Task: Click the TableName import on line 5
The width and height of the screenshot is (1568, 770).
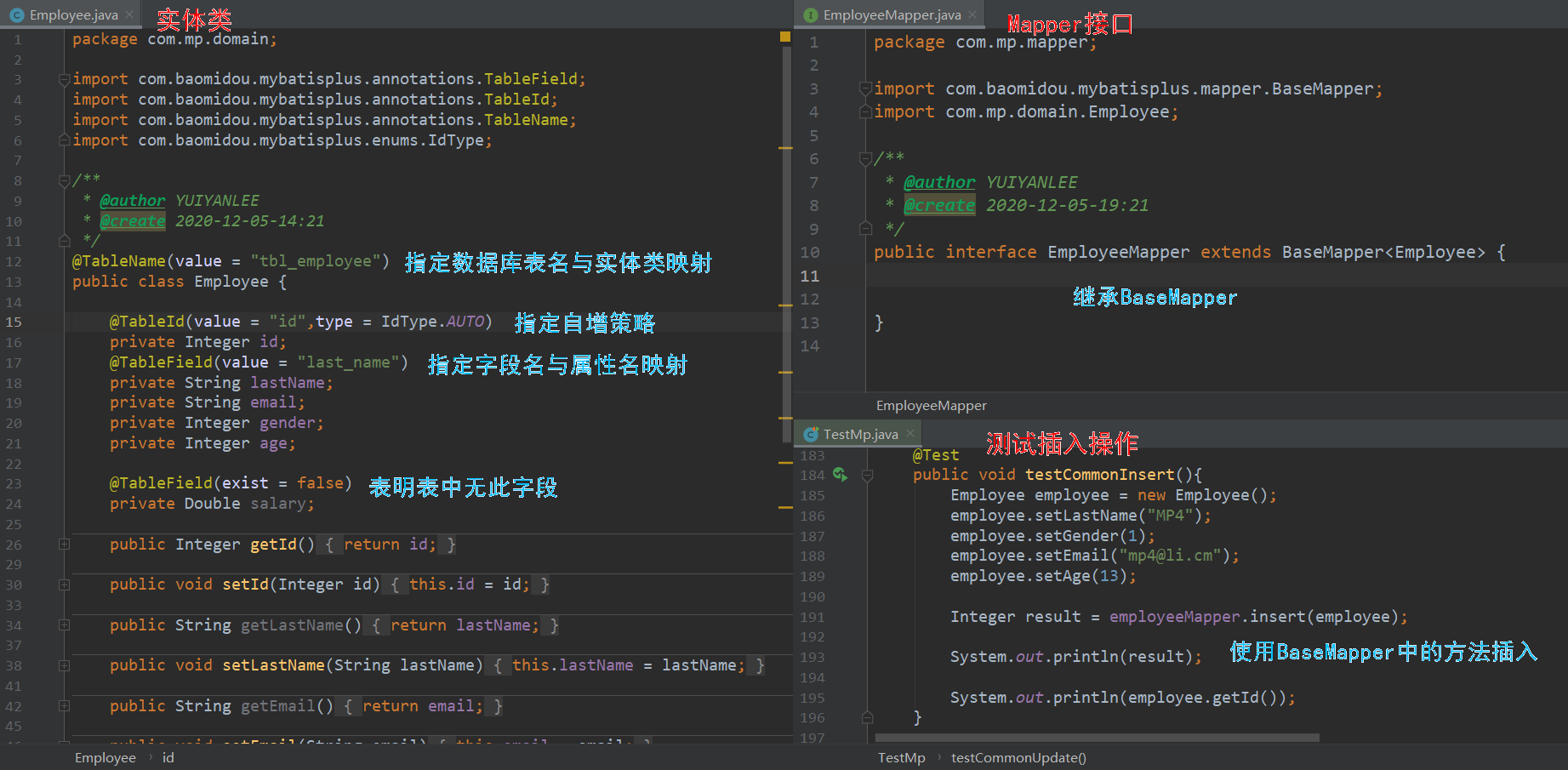Action: 324,120
